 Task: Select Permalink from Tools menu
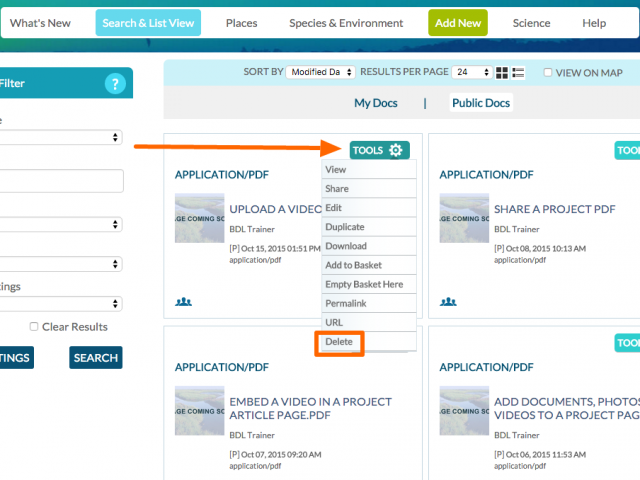click(x=369, y=304)
